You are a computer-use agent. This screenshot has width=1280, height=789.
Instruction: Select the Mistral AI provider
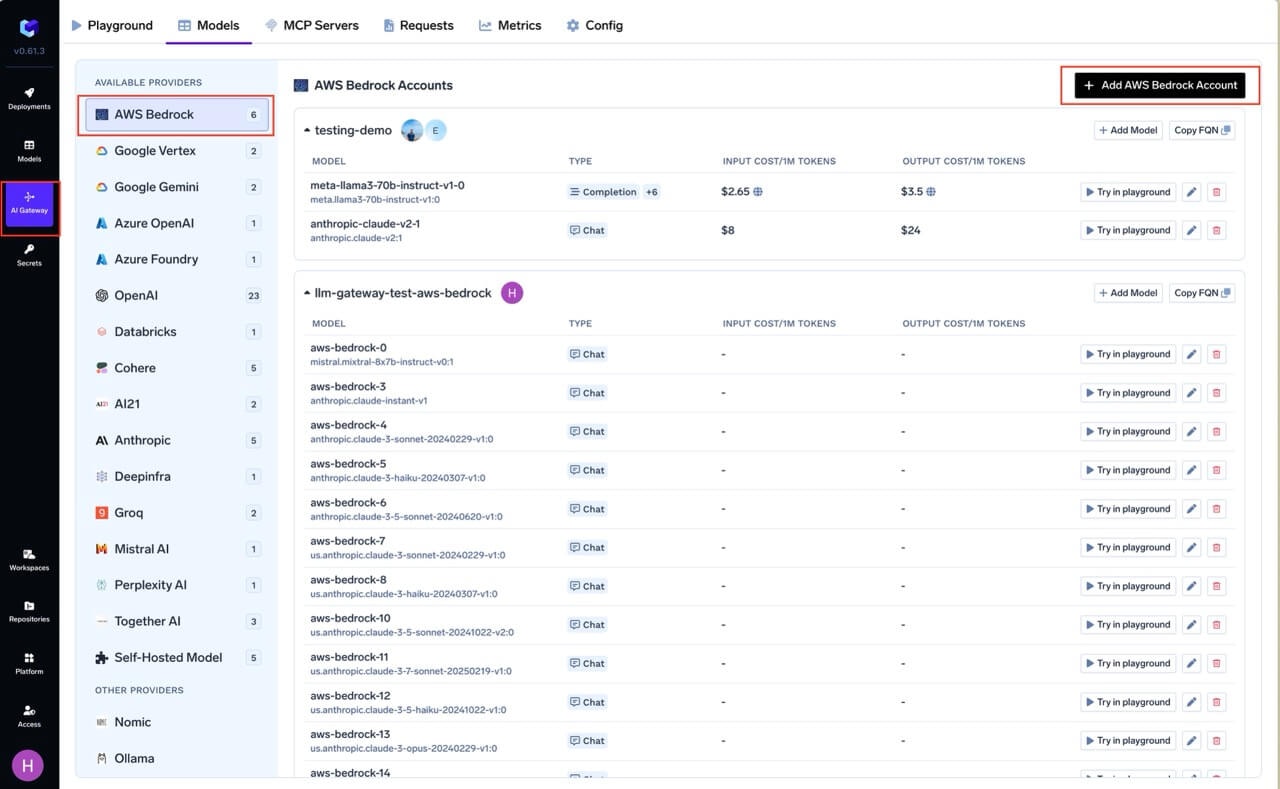177,549
